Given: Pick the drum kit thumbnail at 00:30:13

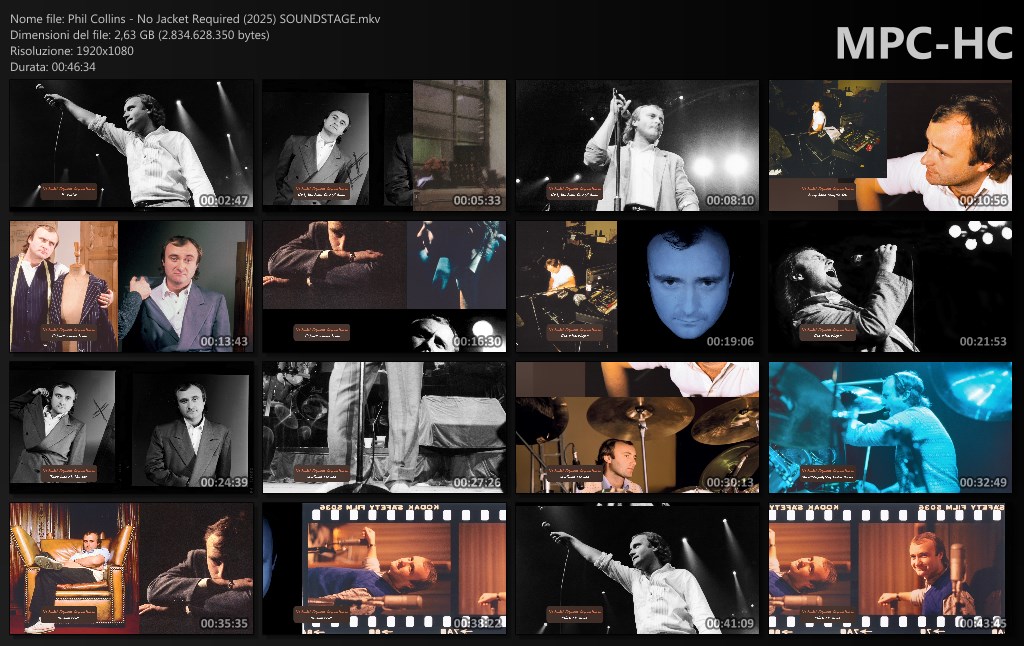Looking at the screenshot, I should (x=637, y=427).
